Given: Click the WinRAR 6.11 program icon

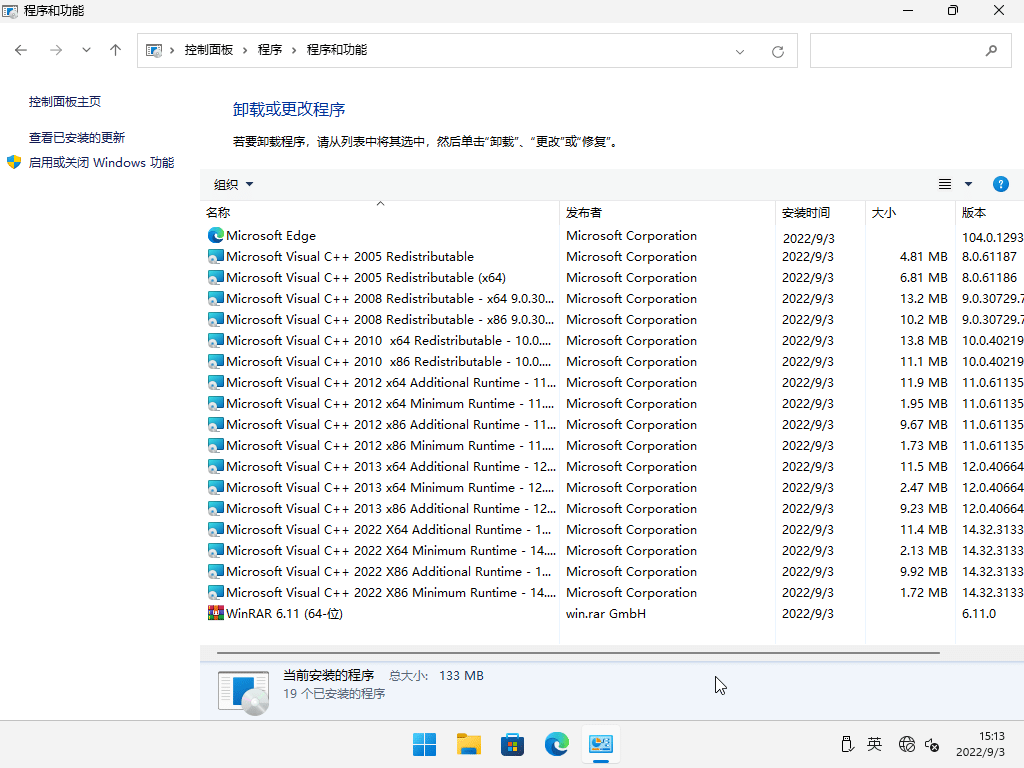Looking at the screenshot, I should pyautogui.click(x=216, y=613).
